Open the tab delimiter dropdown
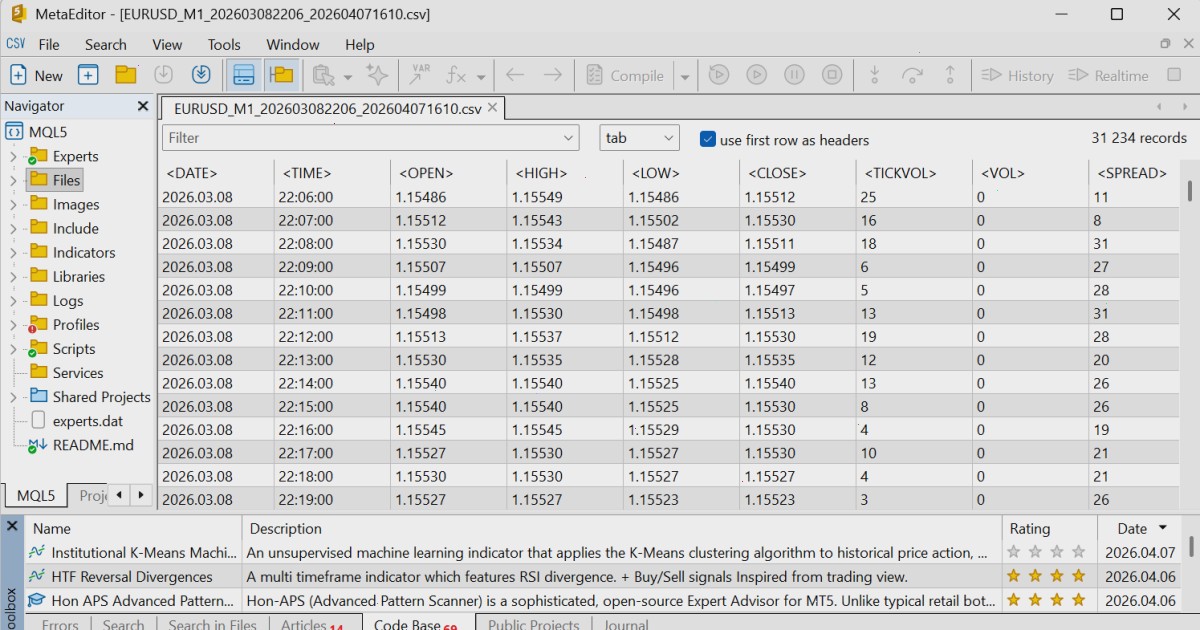The width and height of the screenshot is (1200, 630). (x=639, y=138)
